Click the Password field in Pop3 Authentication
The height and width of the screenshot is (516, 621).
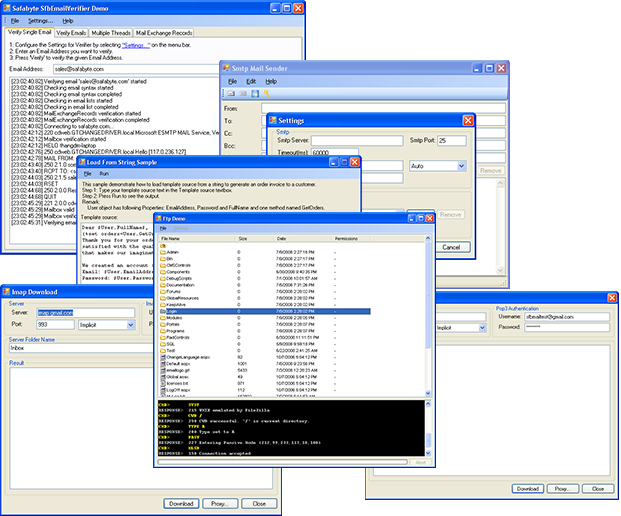pyautogui.click(x=567, y=327)
